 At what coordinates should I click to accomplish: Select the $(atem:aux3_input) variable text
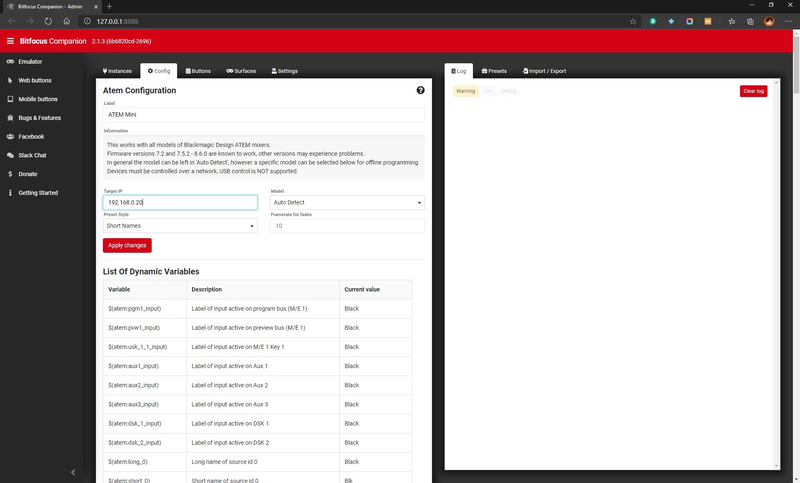133,404
